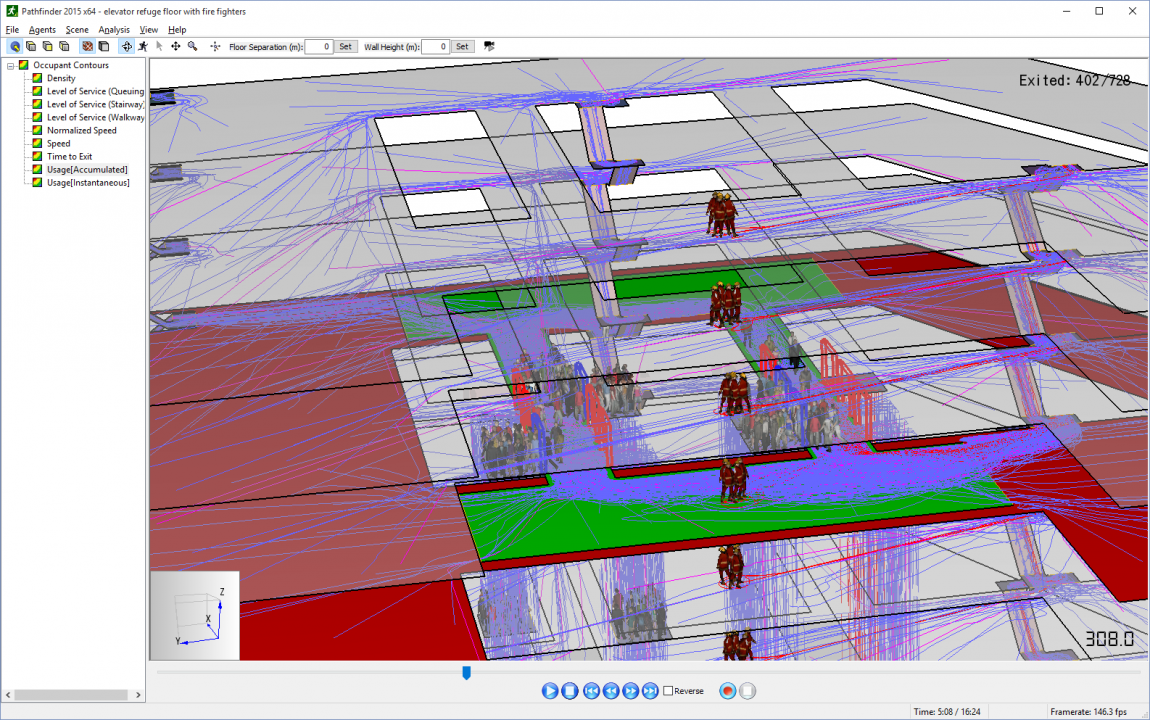Click Set next to Wall Height
Screen dimensions: 1150x720
click(462, 46)
